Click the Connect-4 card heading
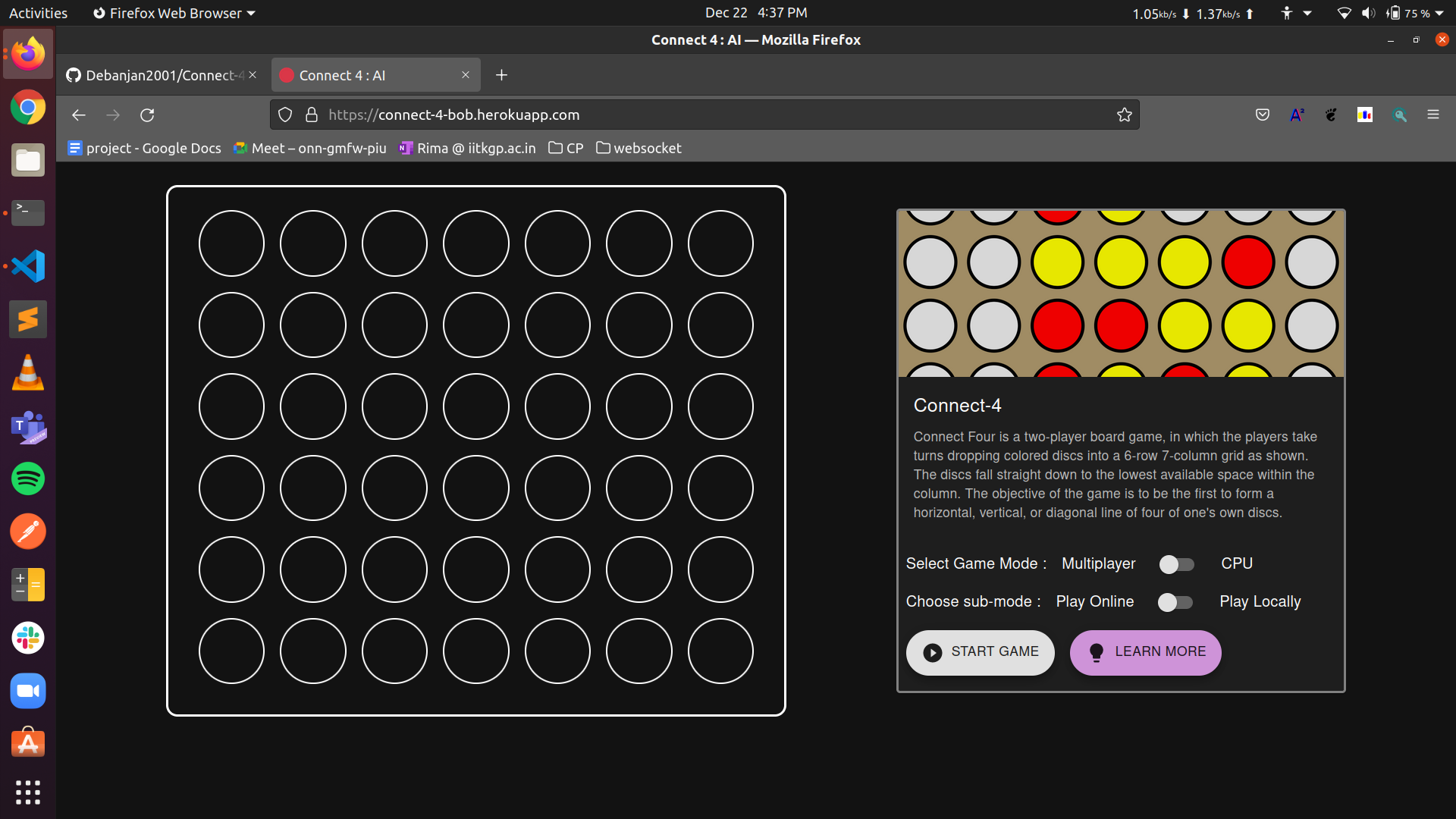Image resolution: width=1456 pixels, height=819 pixels. (x=957, y=406)
